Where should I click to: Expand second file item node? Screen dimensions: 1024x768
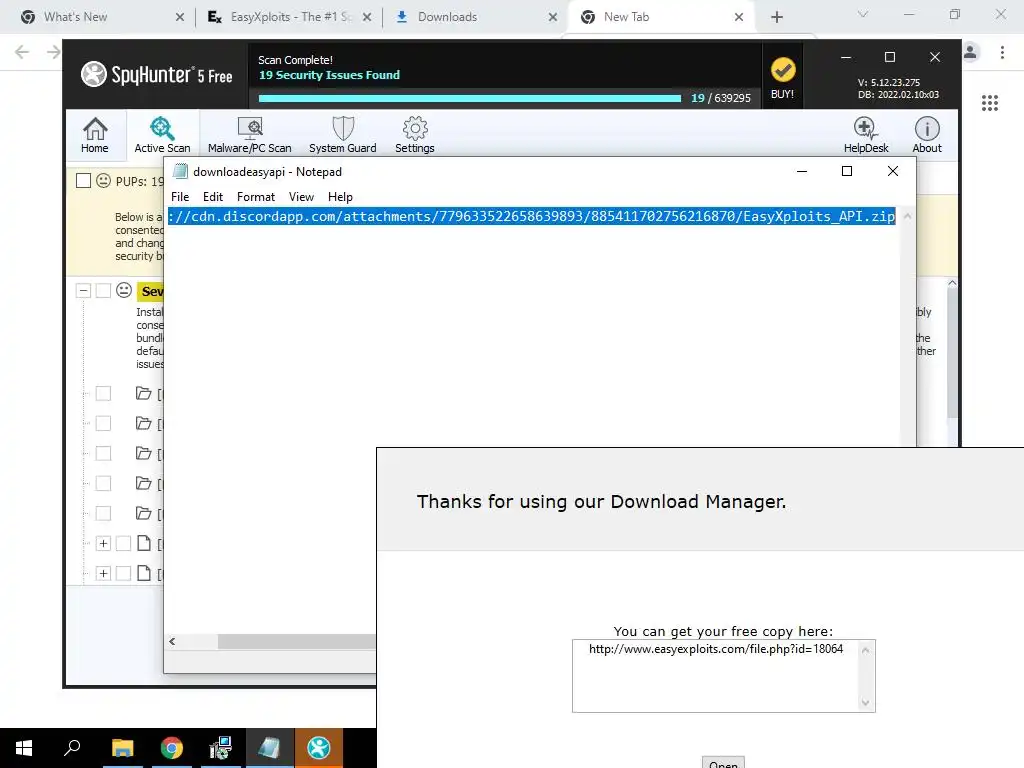coord(103,573)
